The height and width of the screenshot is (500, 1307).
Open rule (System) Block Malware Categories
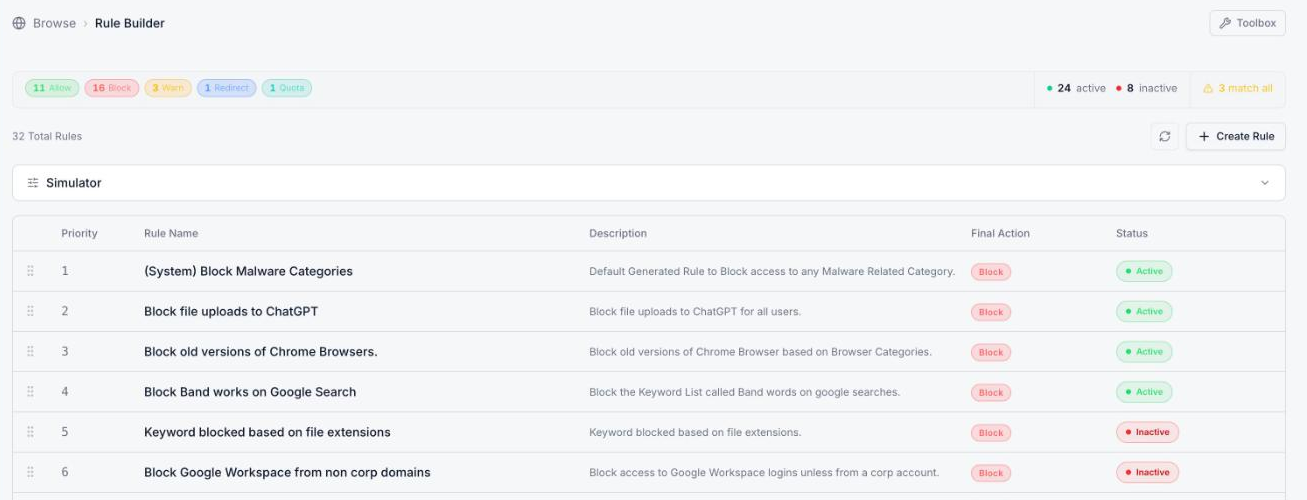pyautogui.click(x=248, y=271)
